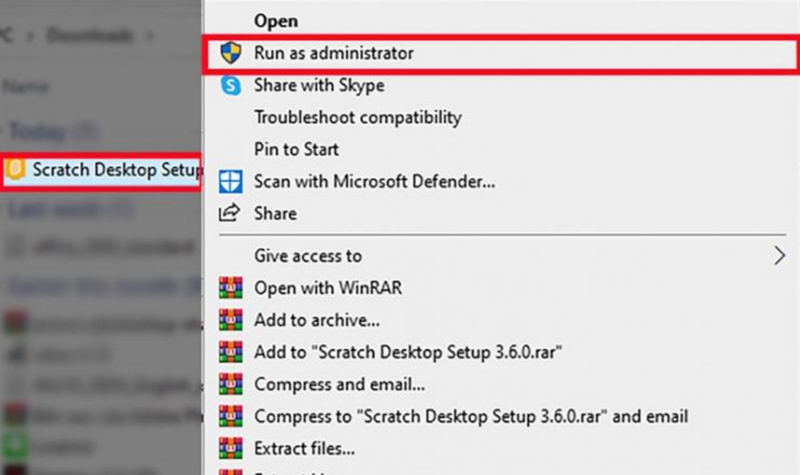The width and height of the screenshot is (800, 475).
Task: Click the Share arrow icon
Action: point(231,213)
